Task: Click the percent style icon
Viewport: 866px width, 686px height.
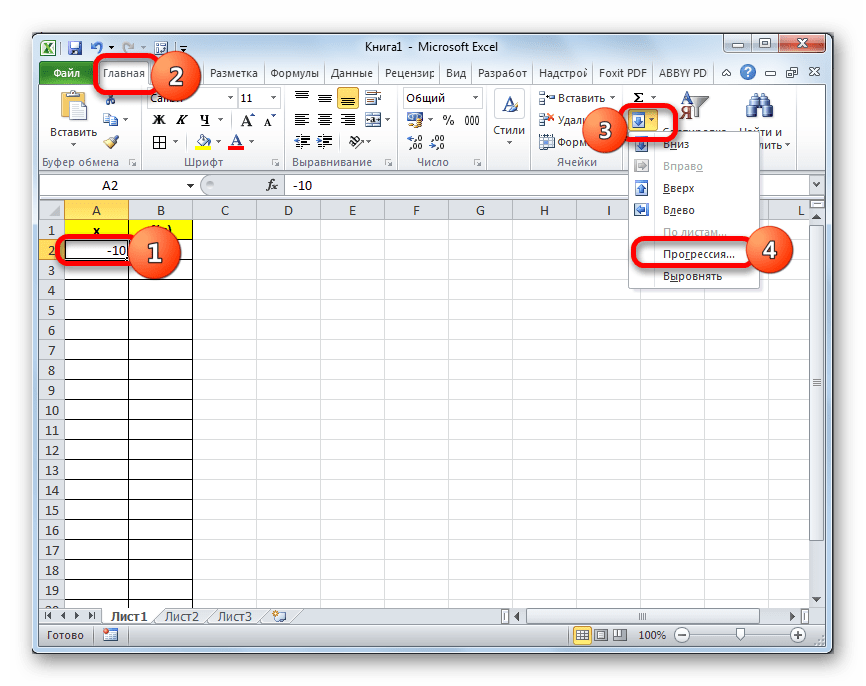Action: coord(448,120)
